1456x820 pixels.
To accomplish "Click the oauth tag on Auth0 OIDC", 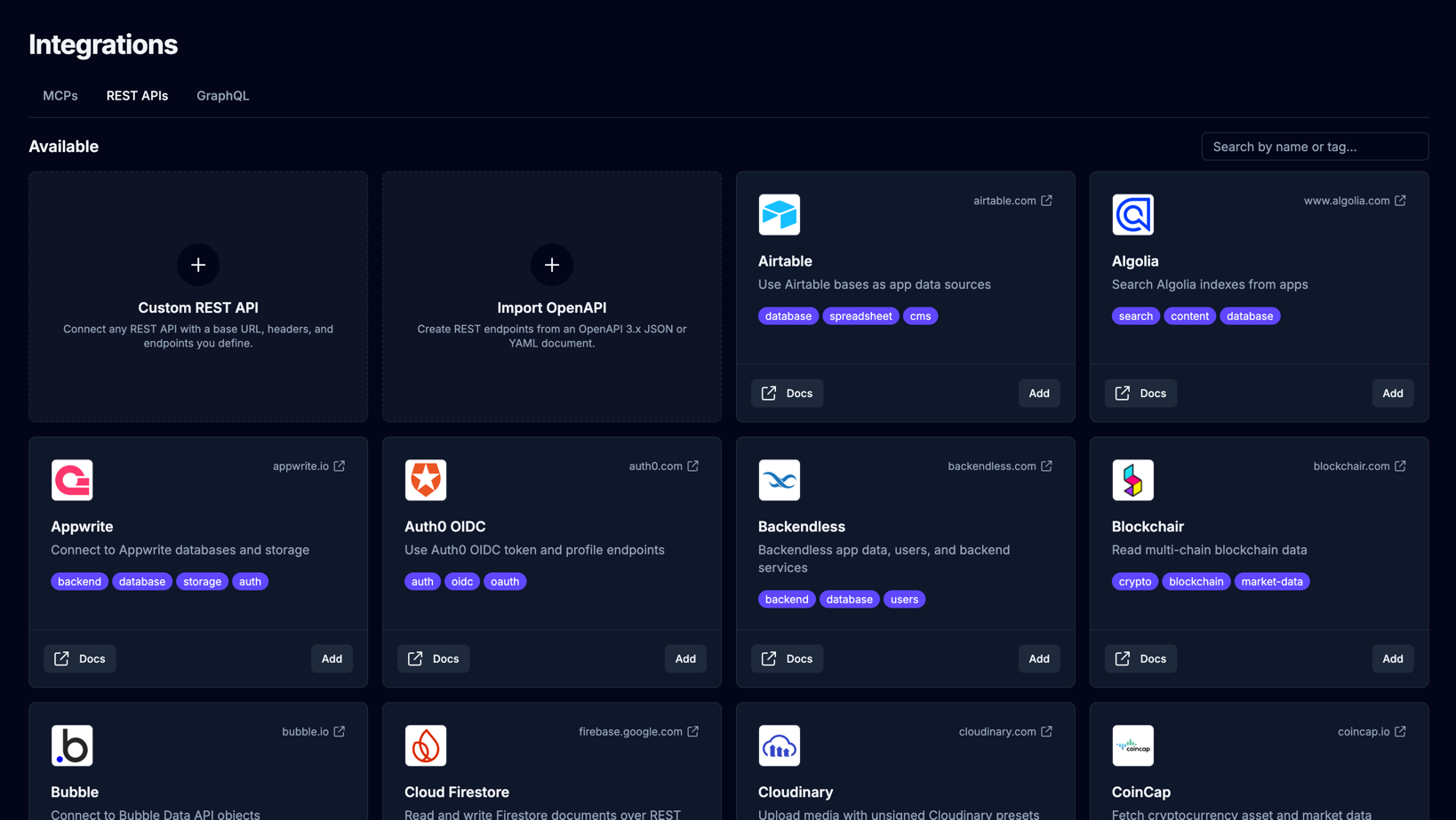I will [505, 582].
